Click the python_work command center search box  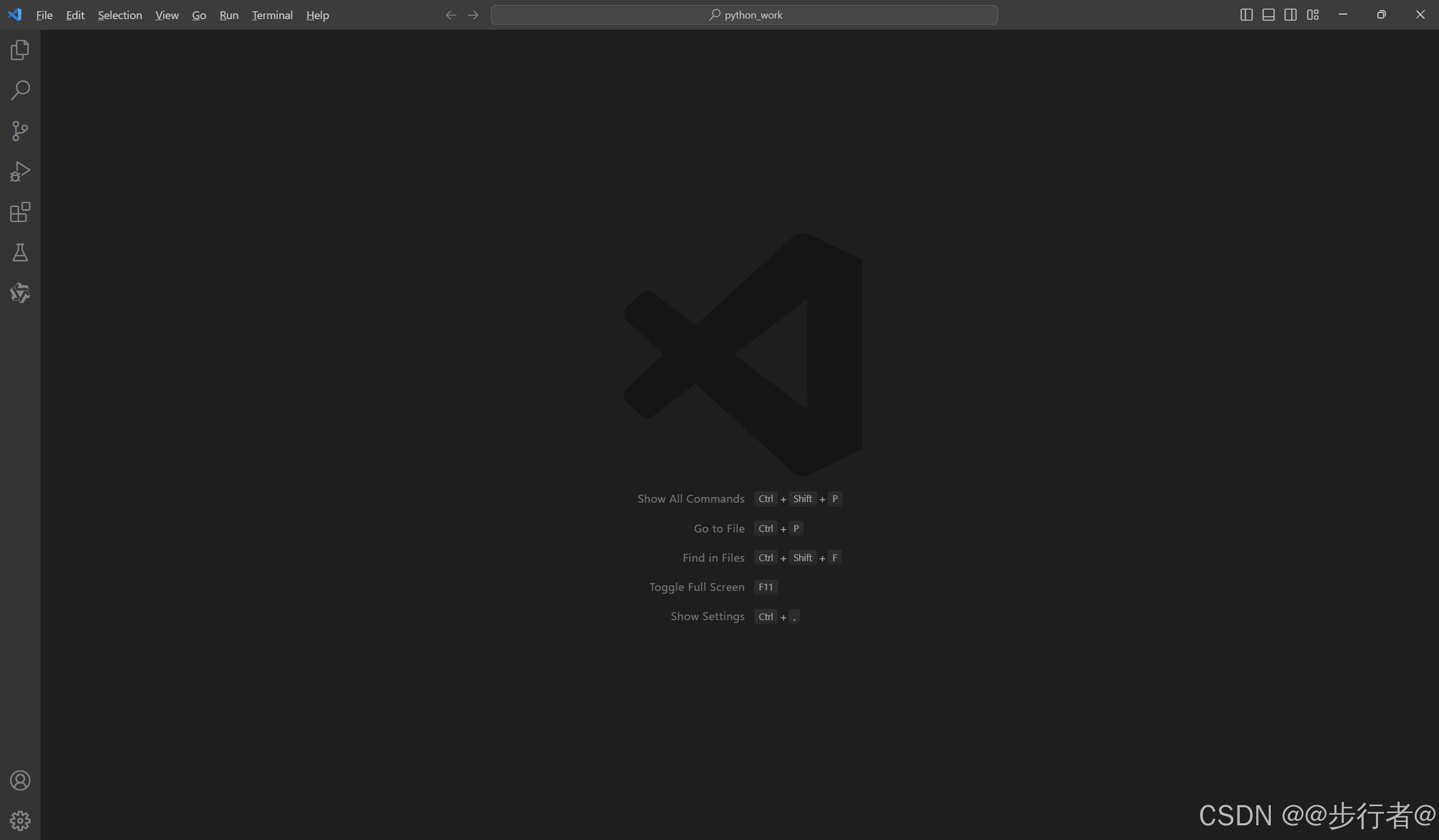744,15
